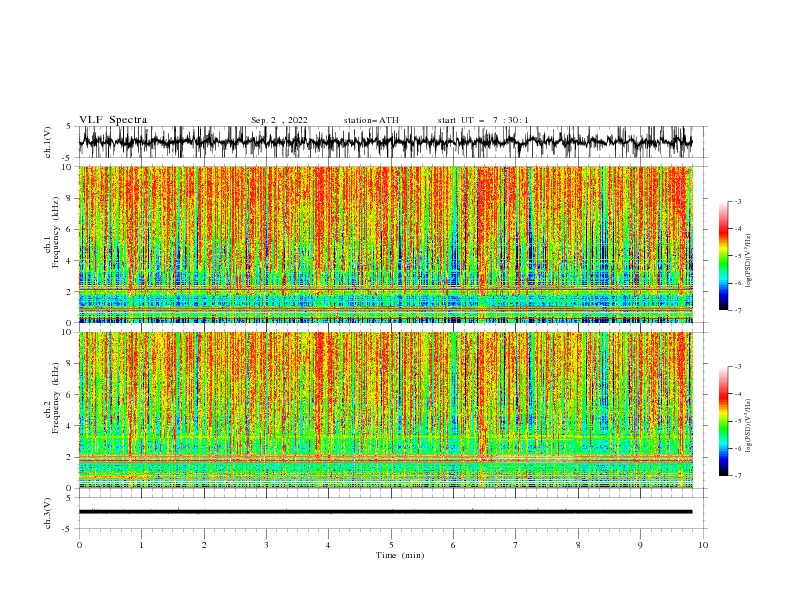The height and width of the screenshot is (612, 792).
Task: Click "0" tick on the Time axis
Action: click(79, 545)
